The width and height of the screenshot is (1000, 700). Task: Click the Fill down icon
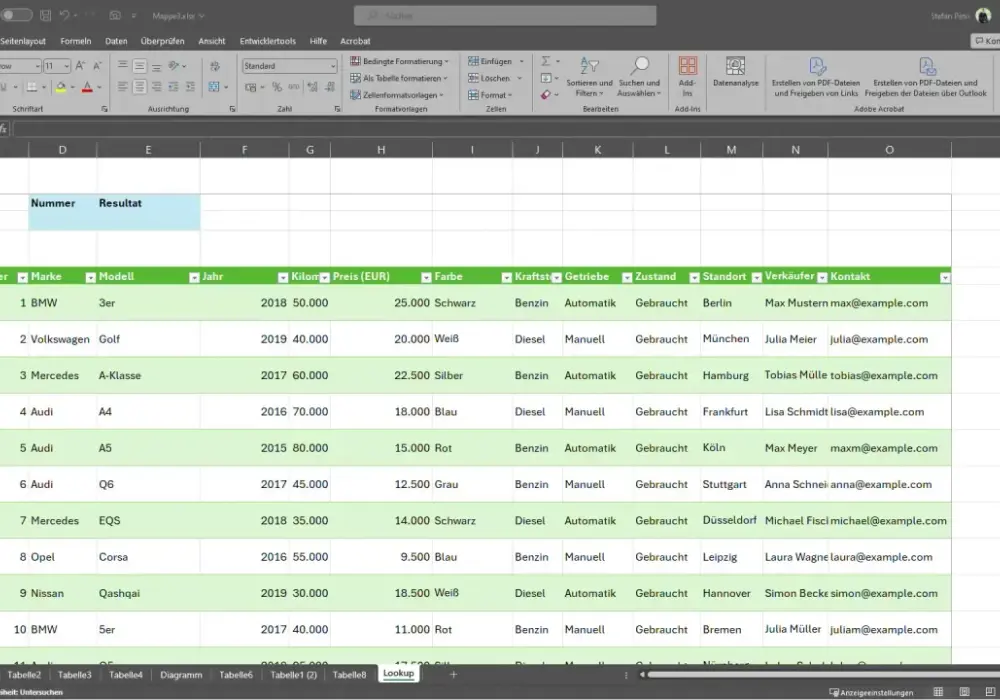546,78
